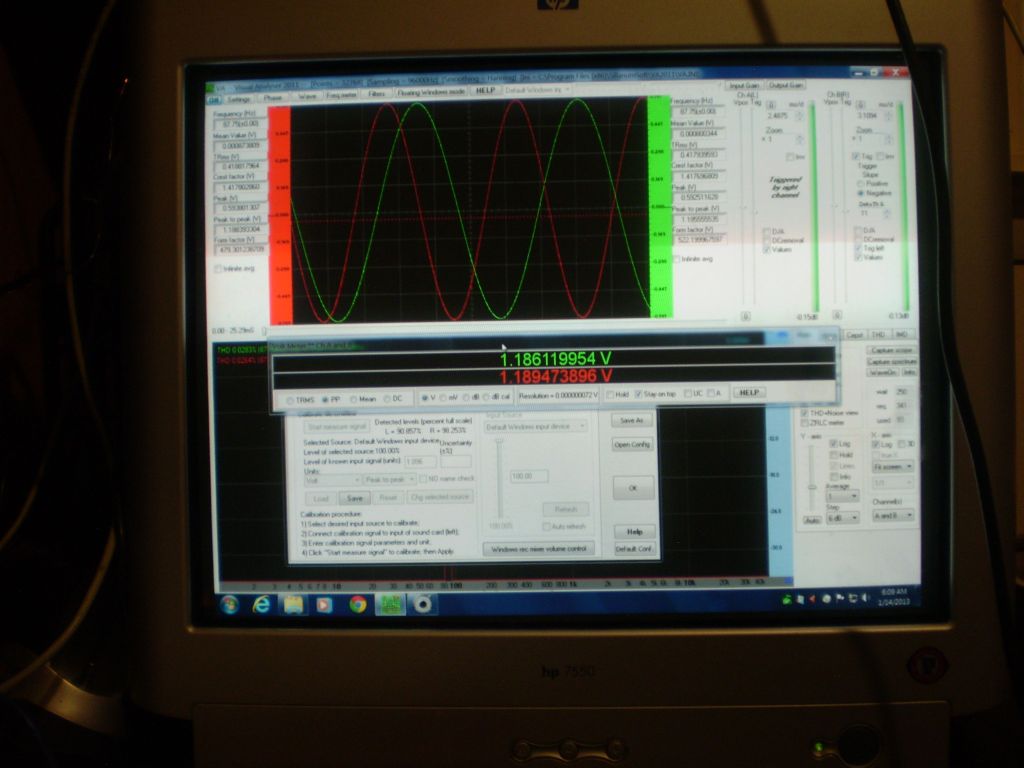Image resolution: width=1024 pixels, height=768 pixels.
Task: Click the Save button in calibration
Action: (355, 498)
